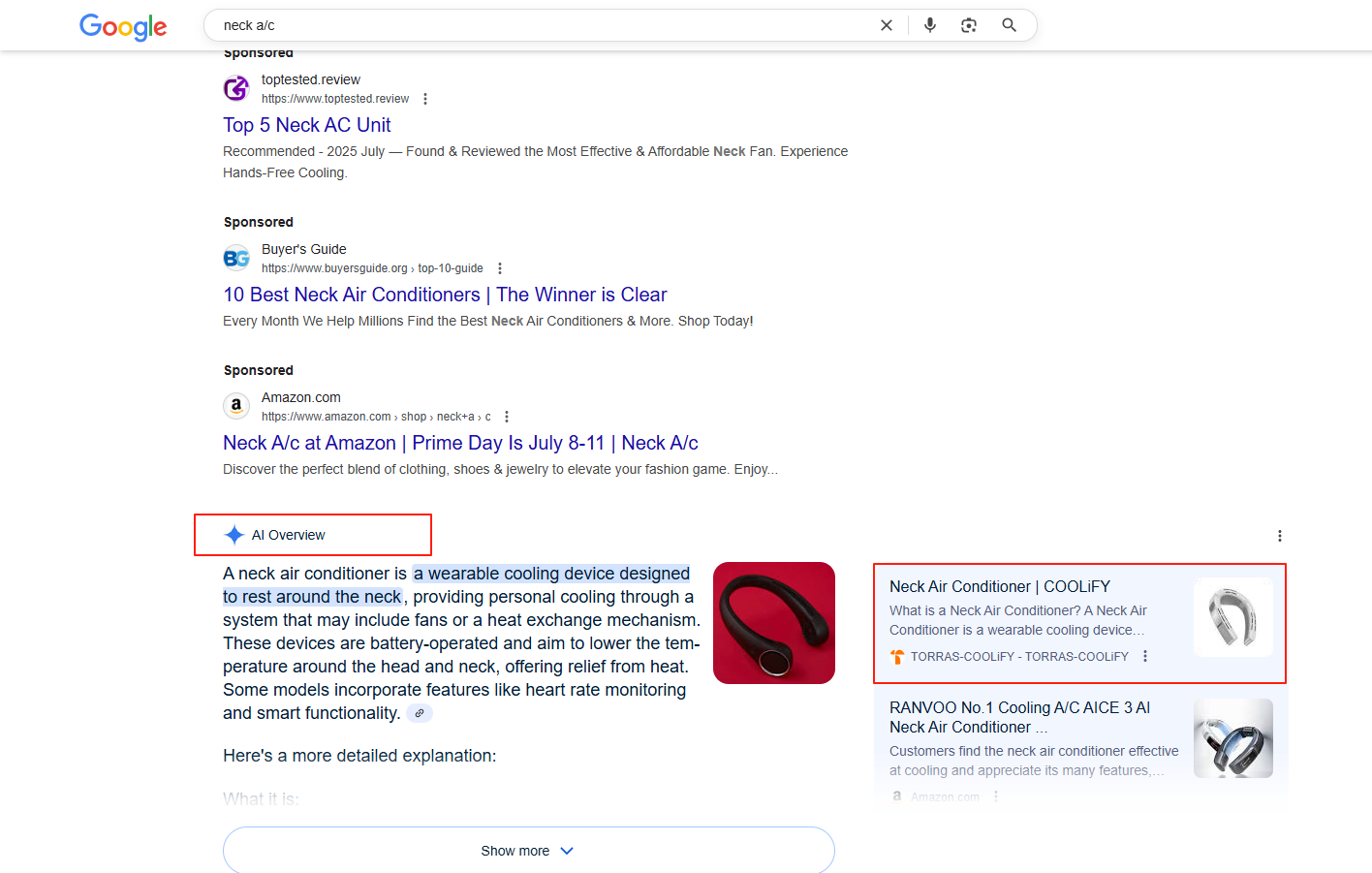Screen dimensions: 1372x873
Task: Start a voice search with the microphone icon
Action: (929, 25)
